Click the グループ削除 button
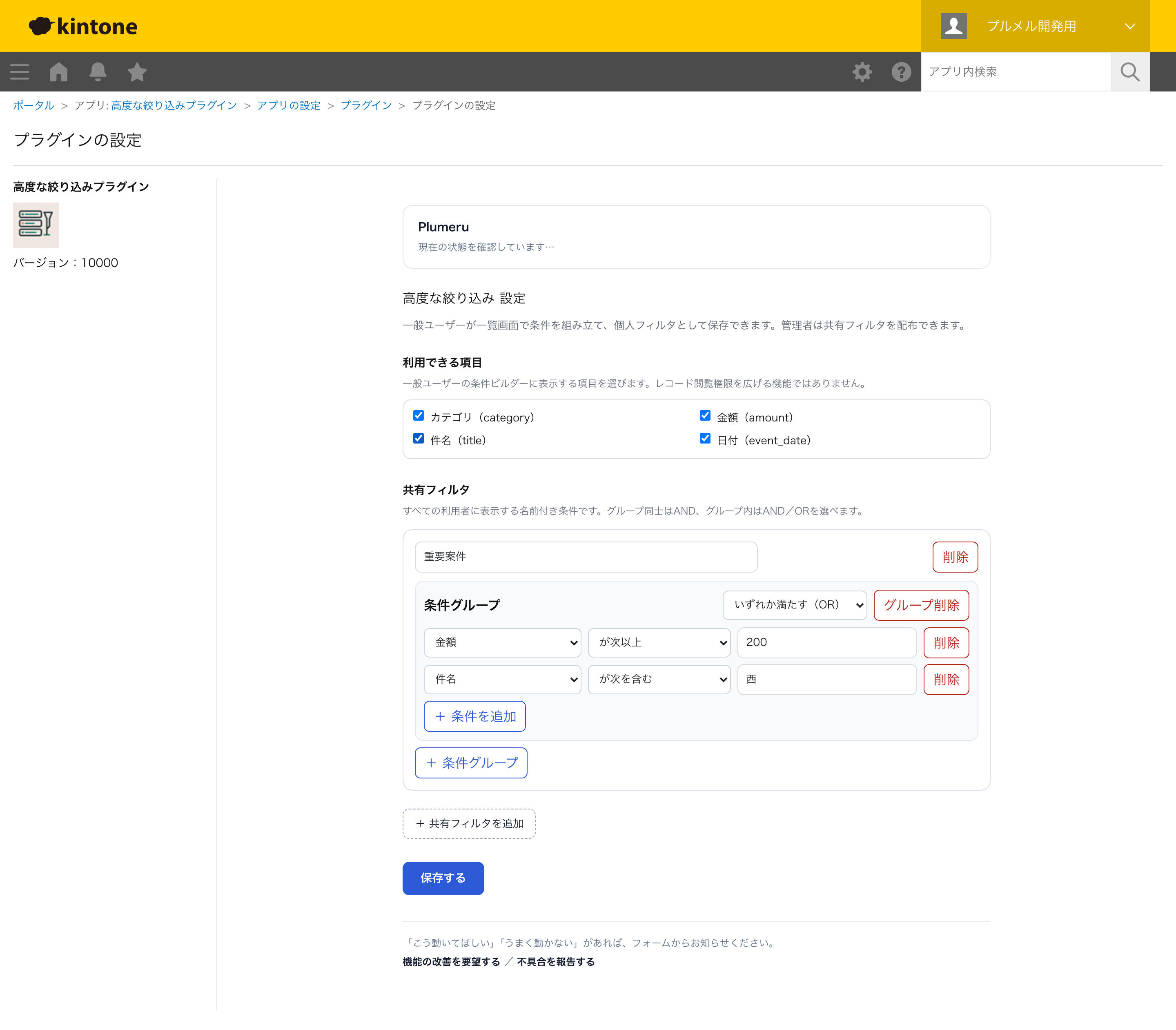 (921, 605)
